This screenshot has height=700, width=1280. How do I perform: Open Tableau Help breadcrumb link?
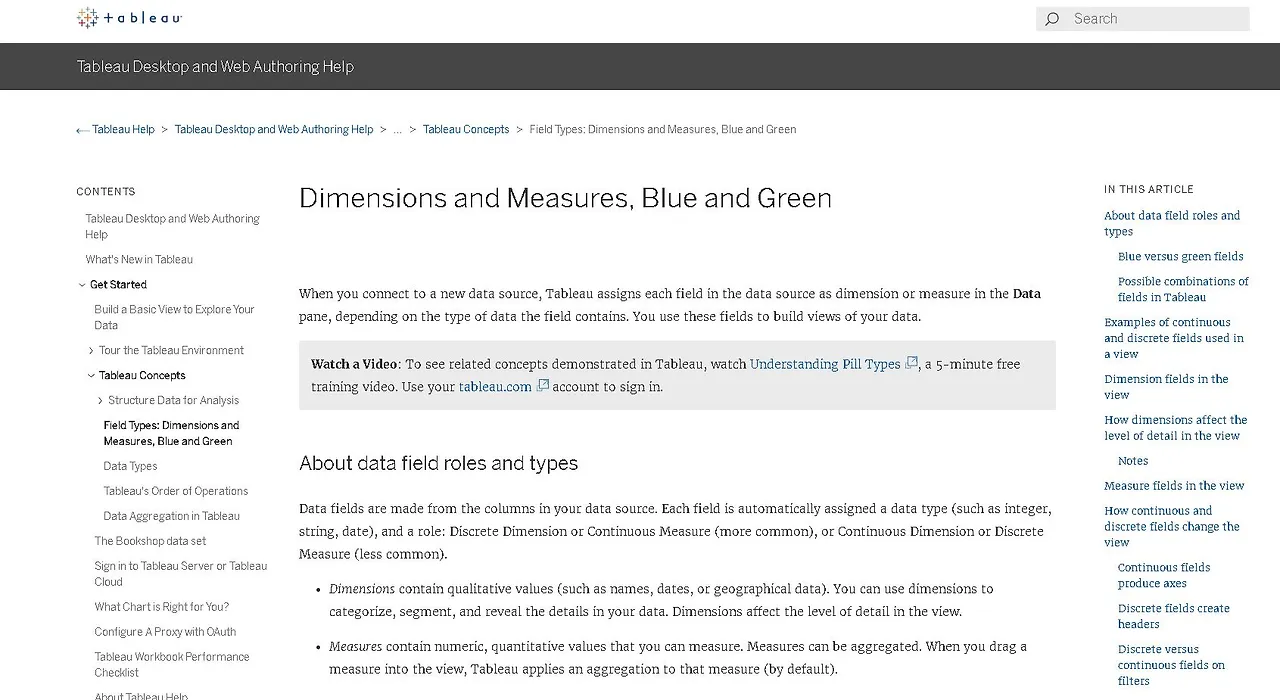[x=123, y=130]
